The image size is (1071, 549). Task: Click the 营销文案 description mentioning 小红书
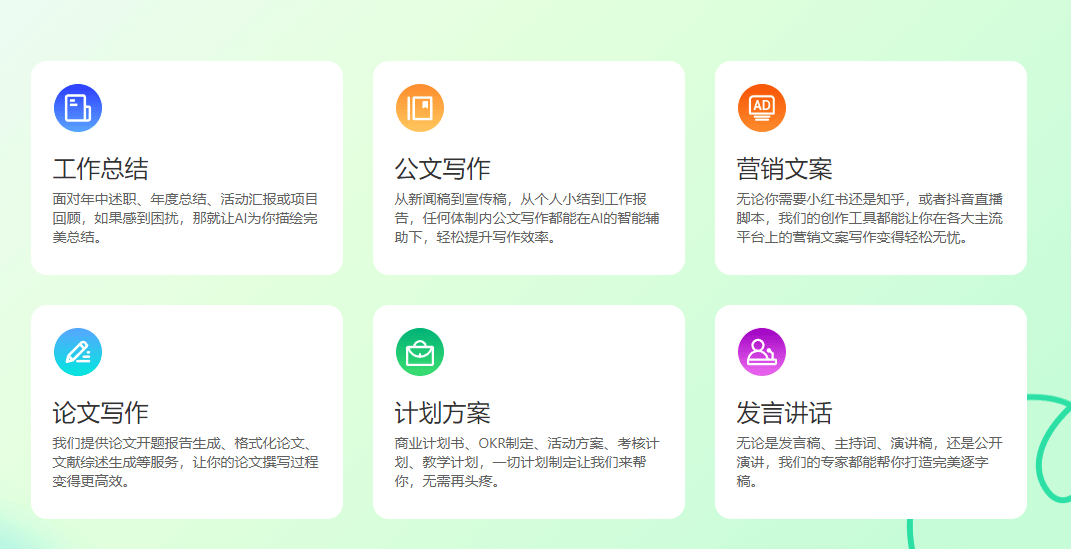869,218
